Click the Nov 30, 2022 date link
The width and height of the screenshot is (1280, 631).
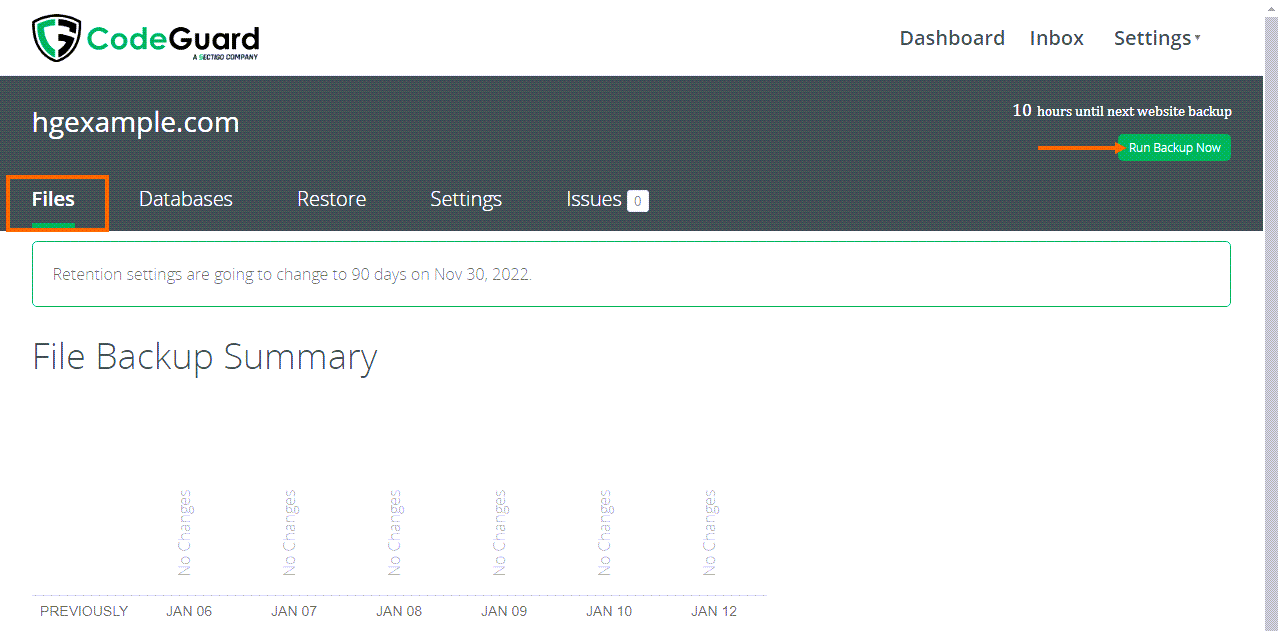(481, 274)
